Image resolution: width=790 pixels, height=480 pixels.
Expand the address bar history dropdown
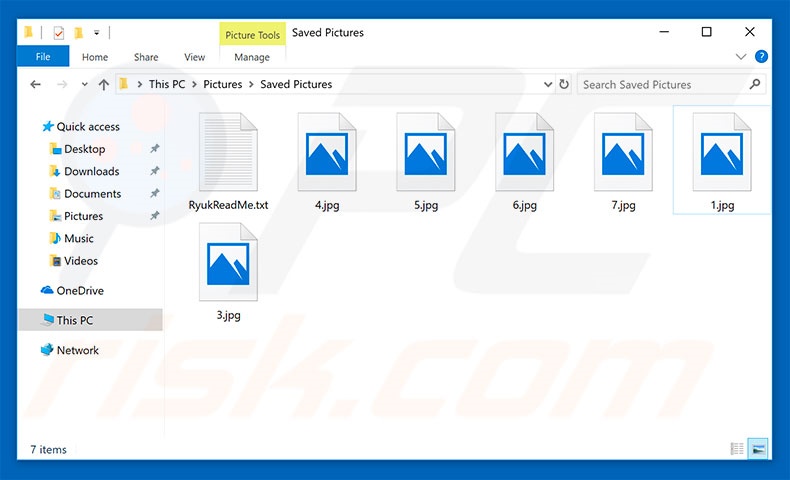click(548, 84)
